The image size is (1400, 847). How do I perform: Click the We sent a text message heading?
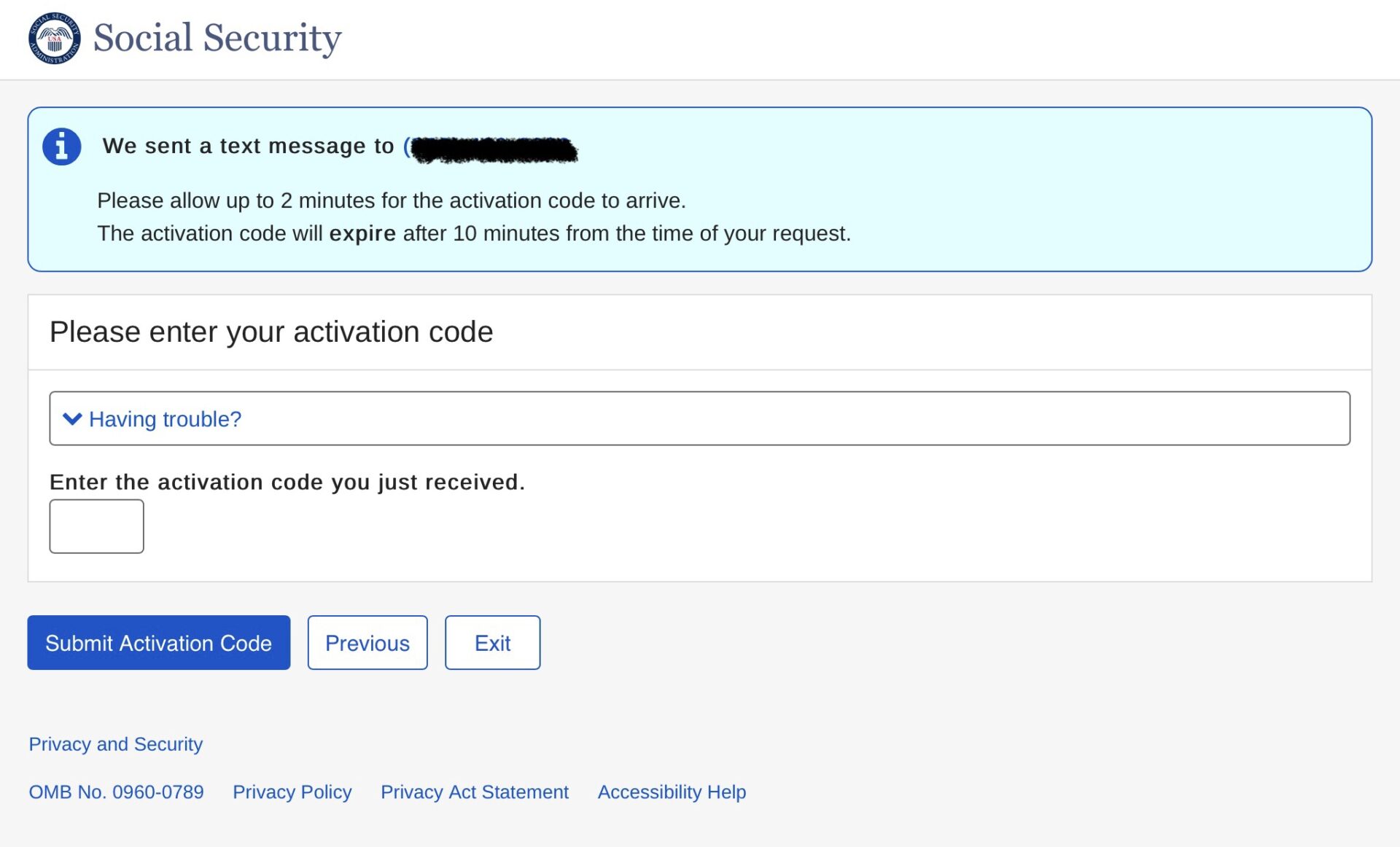click(248, 147)
